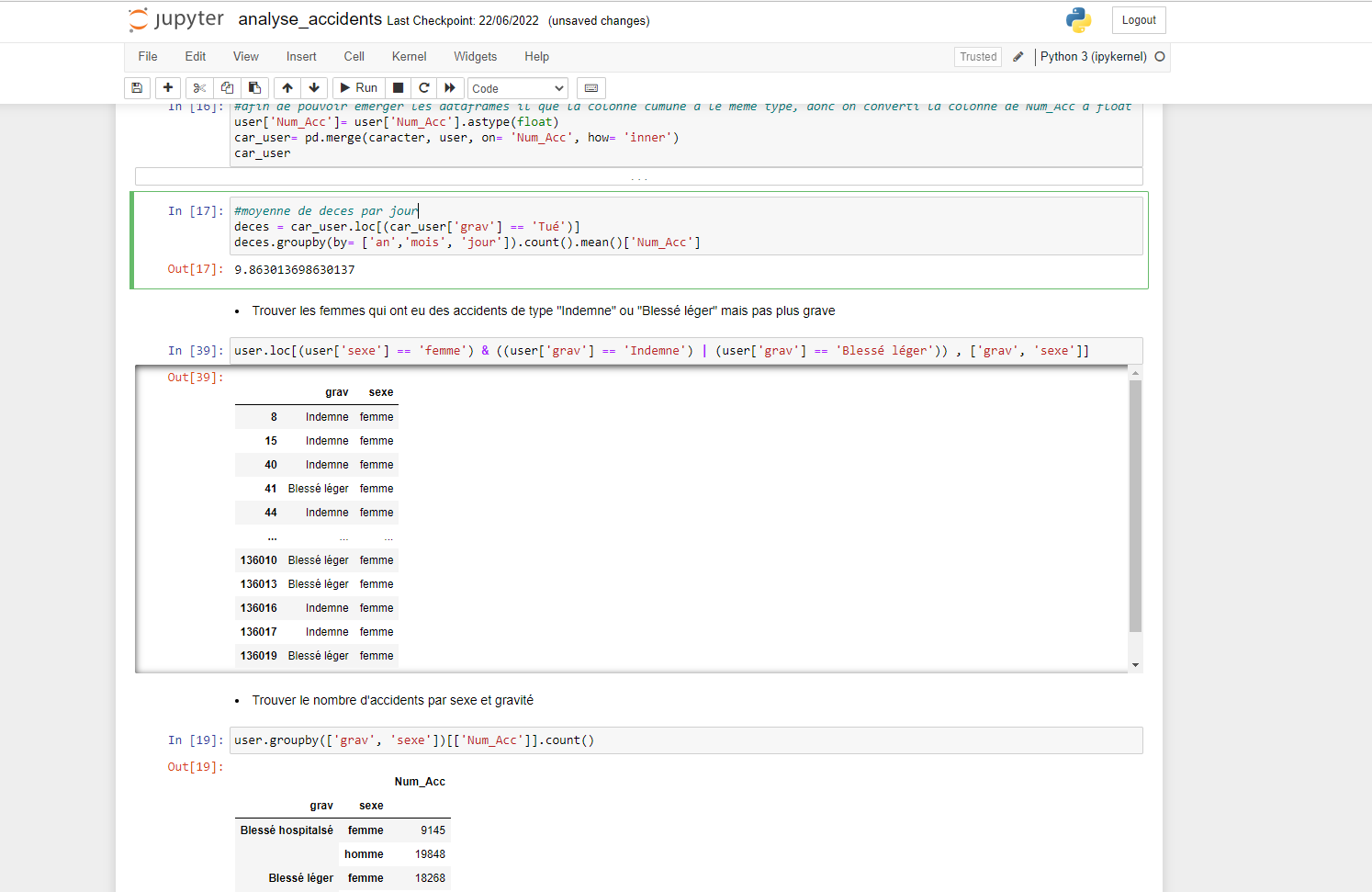Screen dimensions: 1372x892
Task: Open the Kernel menu
Action: pos(409,56)
